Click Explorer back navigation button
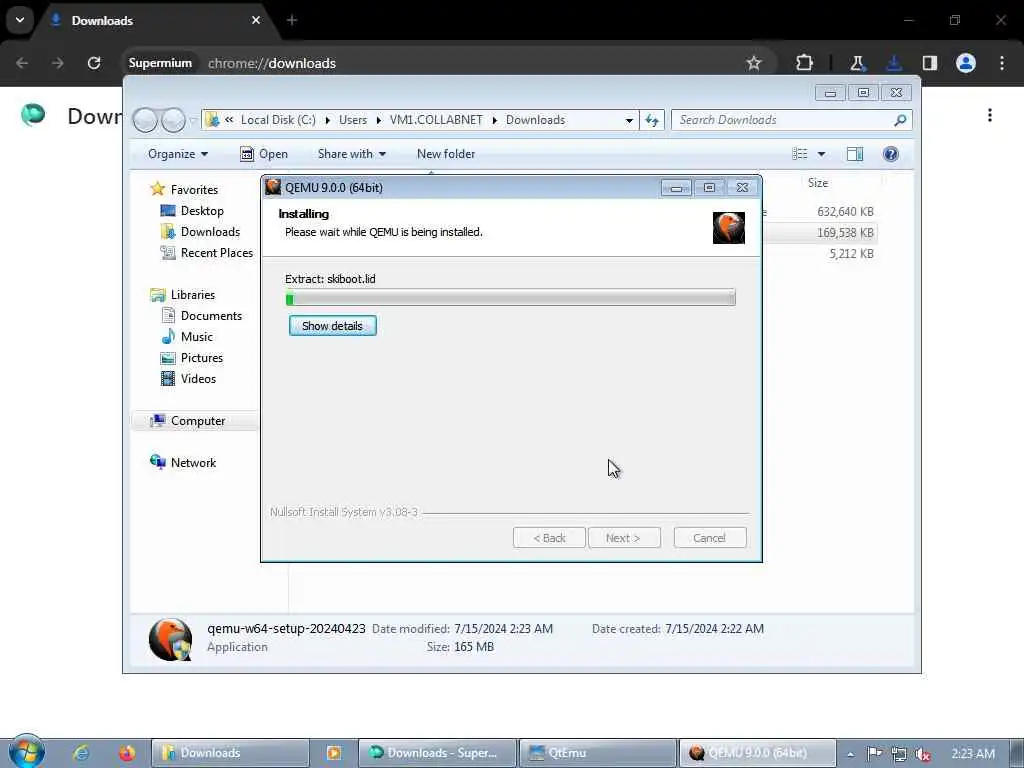The height and width of the screenshot is (768, 1024). click(146, 120)
